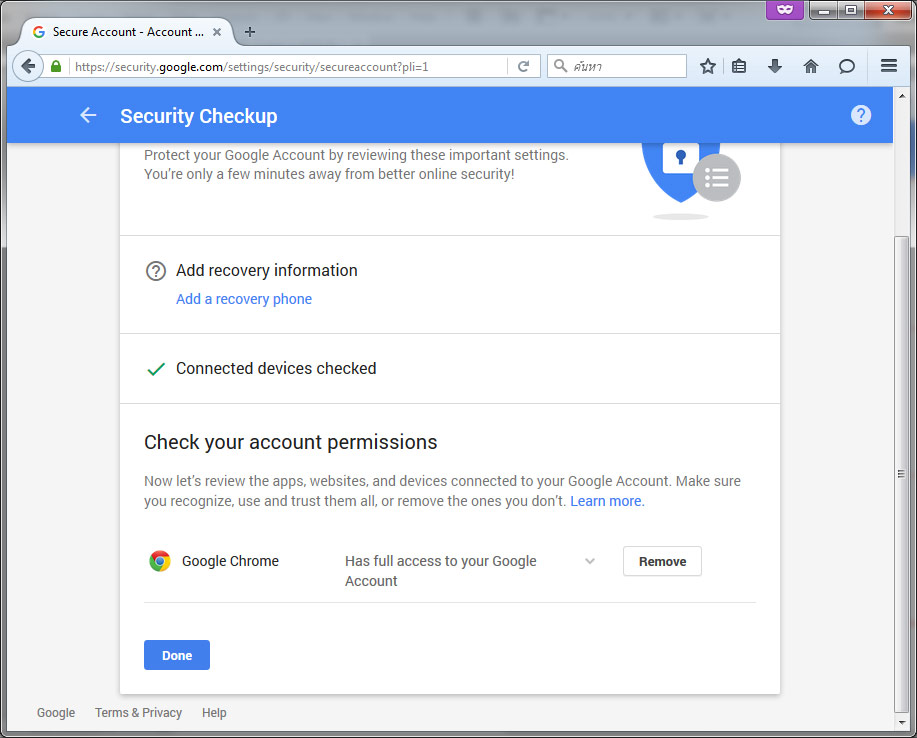Click the blue Done button
917x738 pixels.
(x=177, y=655)
